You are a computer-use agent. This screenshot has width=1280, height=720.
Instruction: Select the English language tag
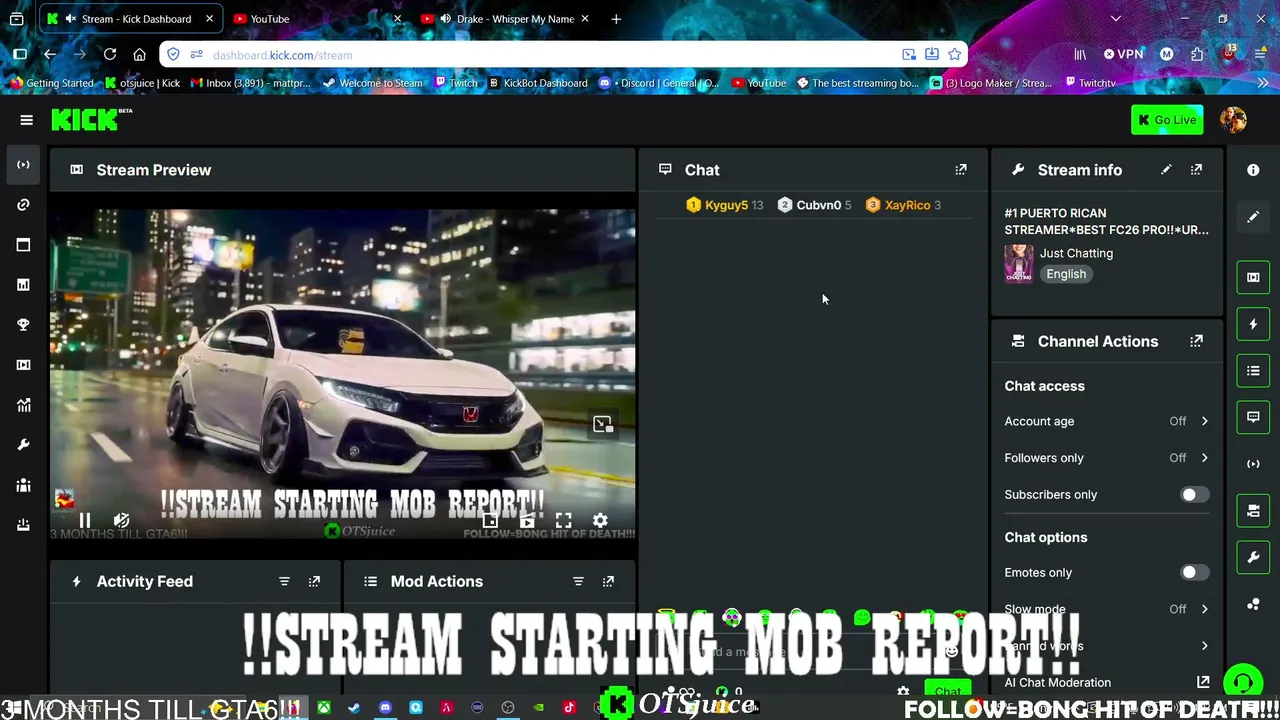1066,274
